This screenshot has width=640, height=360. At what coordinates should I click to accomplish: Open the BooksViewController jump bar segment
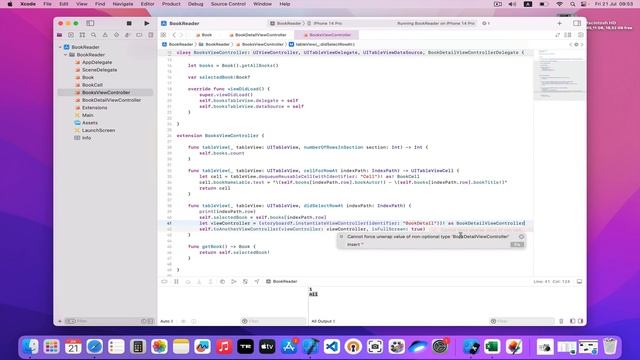260,44
